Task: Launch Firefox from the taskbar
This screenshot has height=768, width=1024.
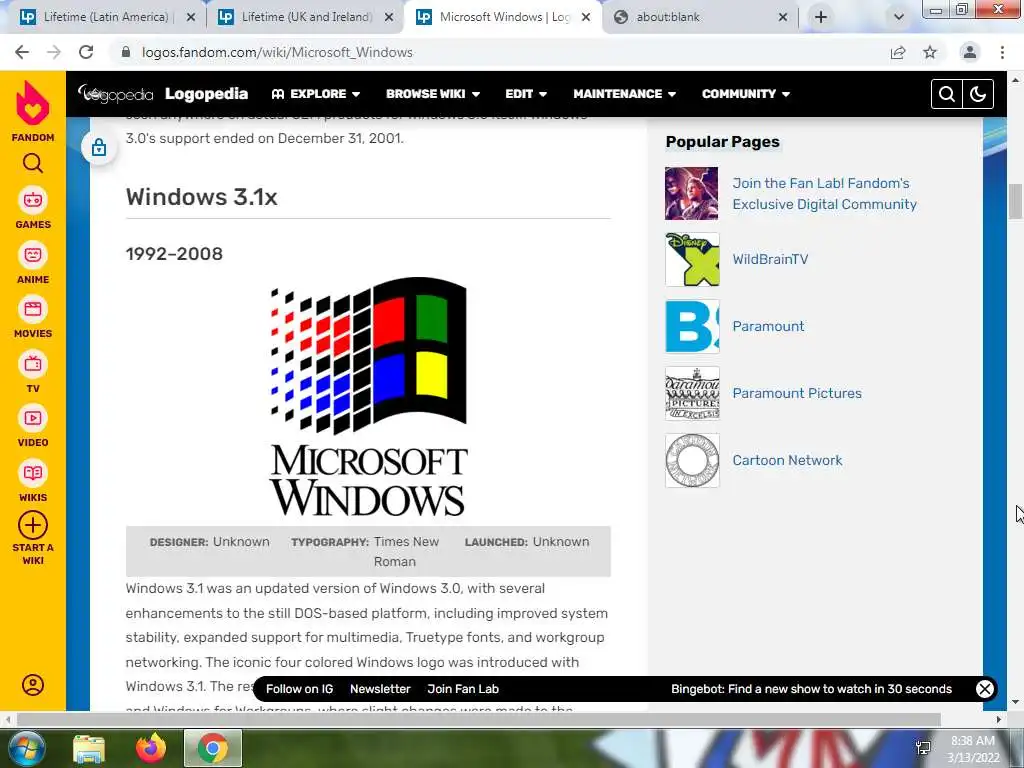Action: point(151,748)
